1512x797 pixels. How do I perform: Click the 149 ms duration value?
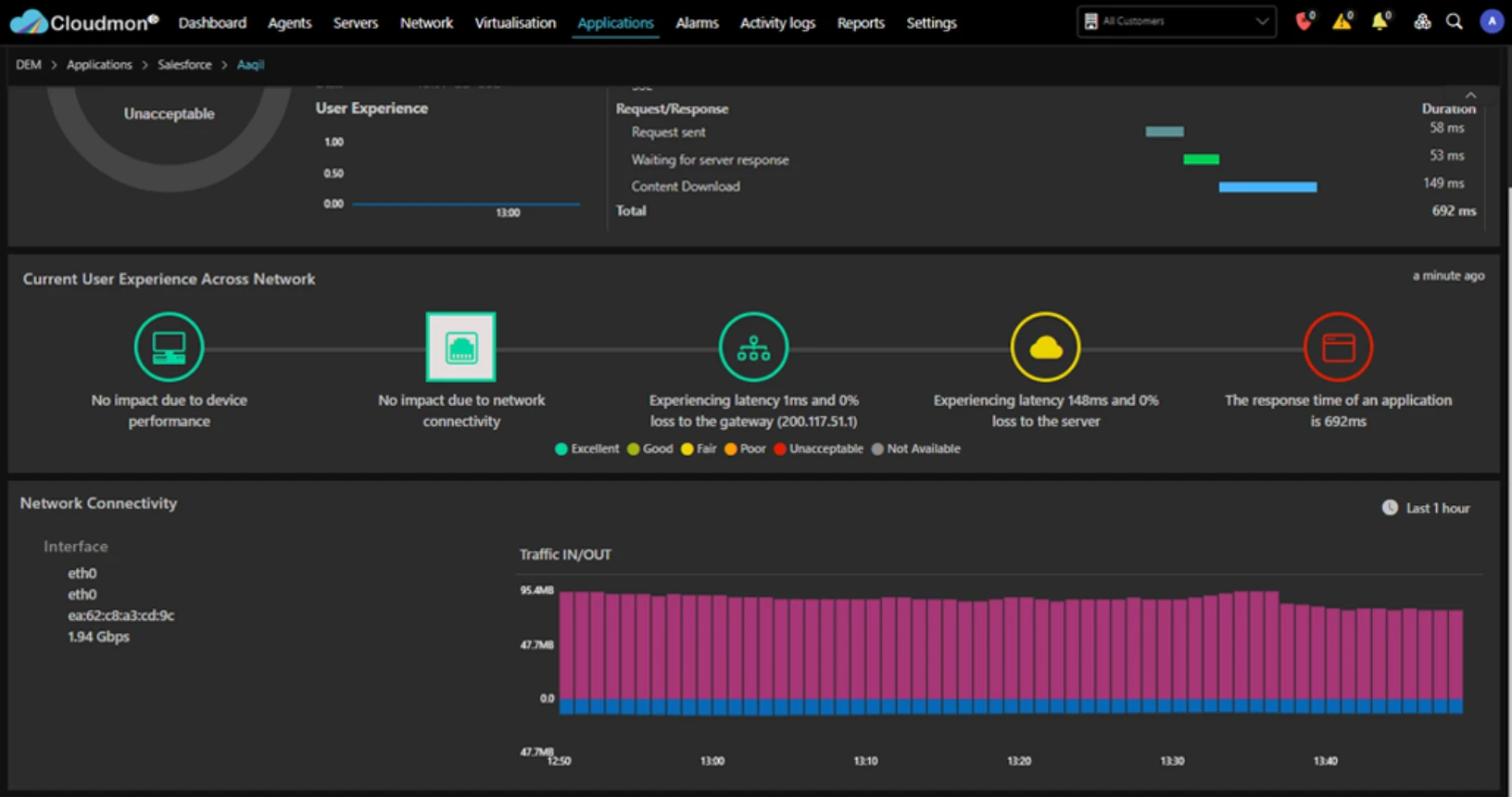click(x=1443, y=183)
